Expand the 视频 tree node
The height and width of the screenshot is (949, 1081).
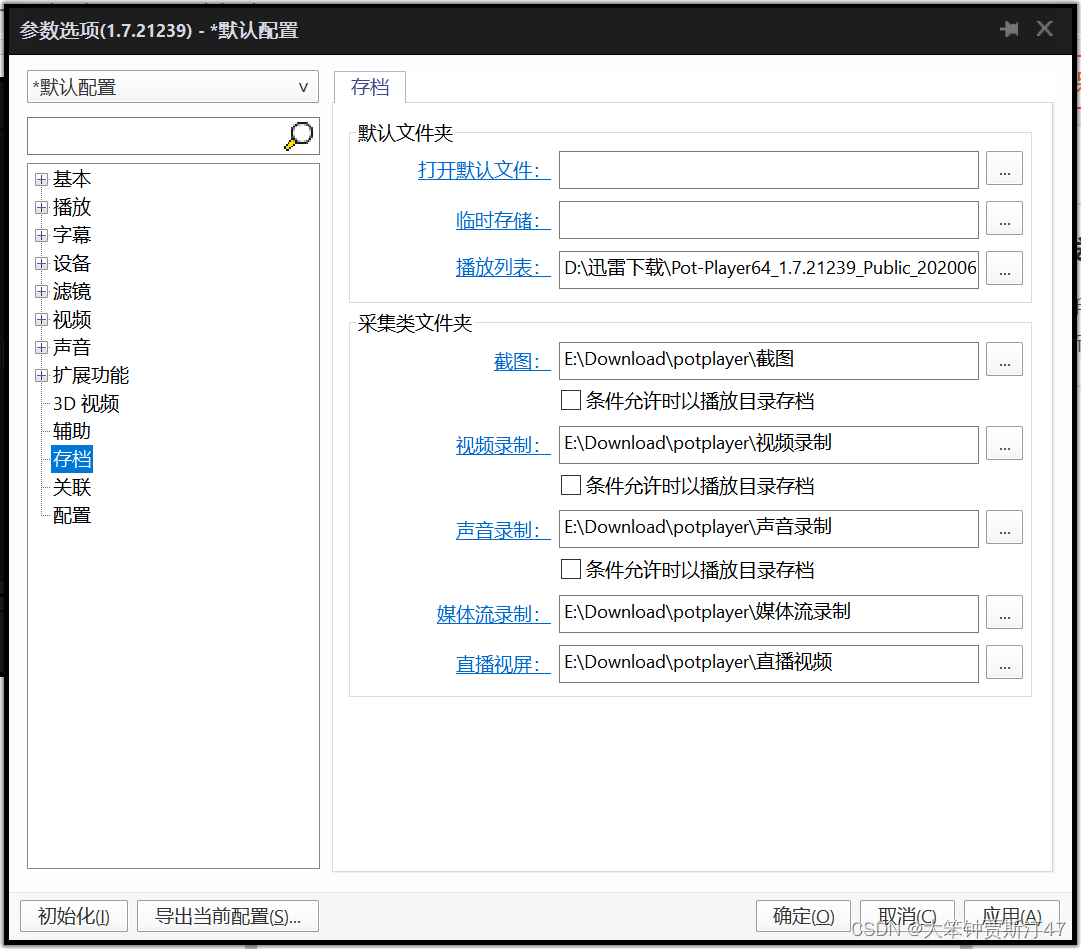point(42,319)
